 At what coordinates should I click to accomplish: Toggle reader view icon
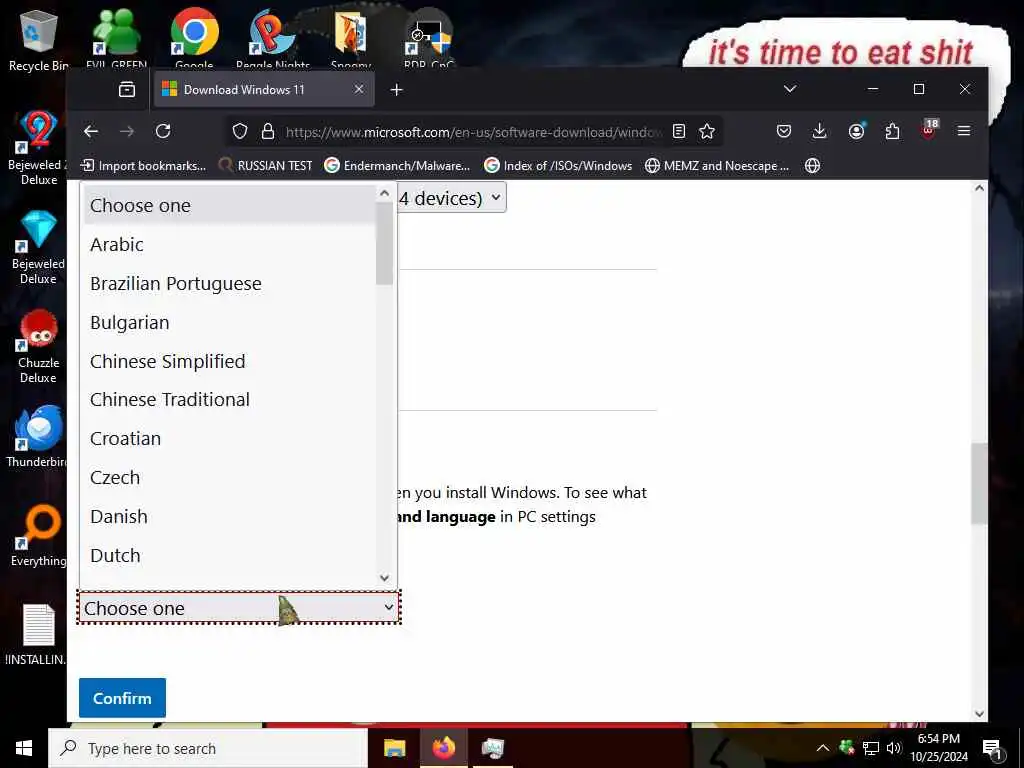point(679,131)
